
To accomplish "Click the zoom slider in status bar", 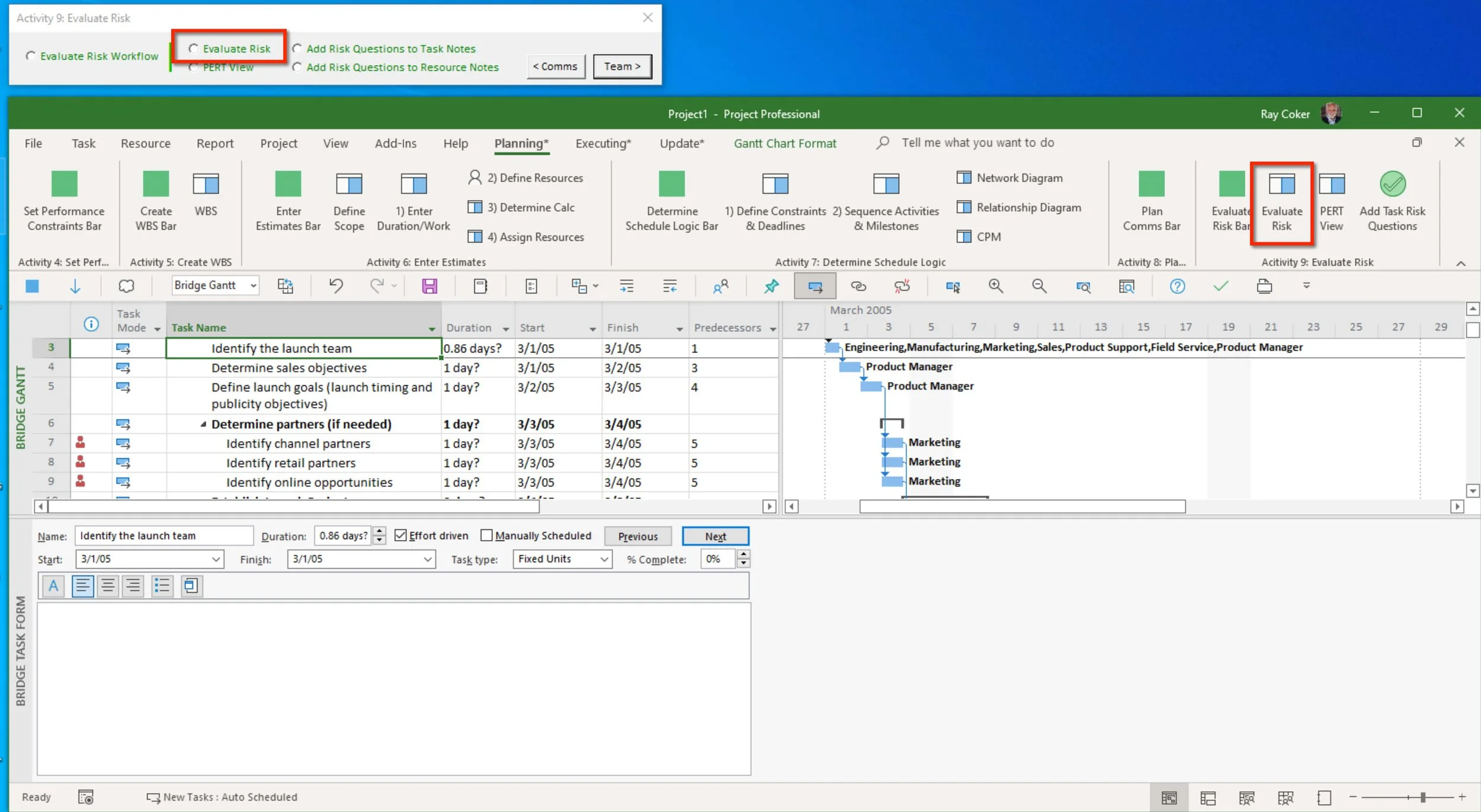I will pyautogui.click(x=1422, y=797).
